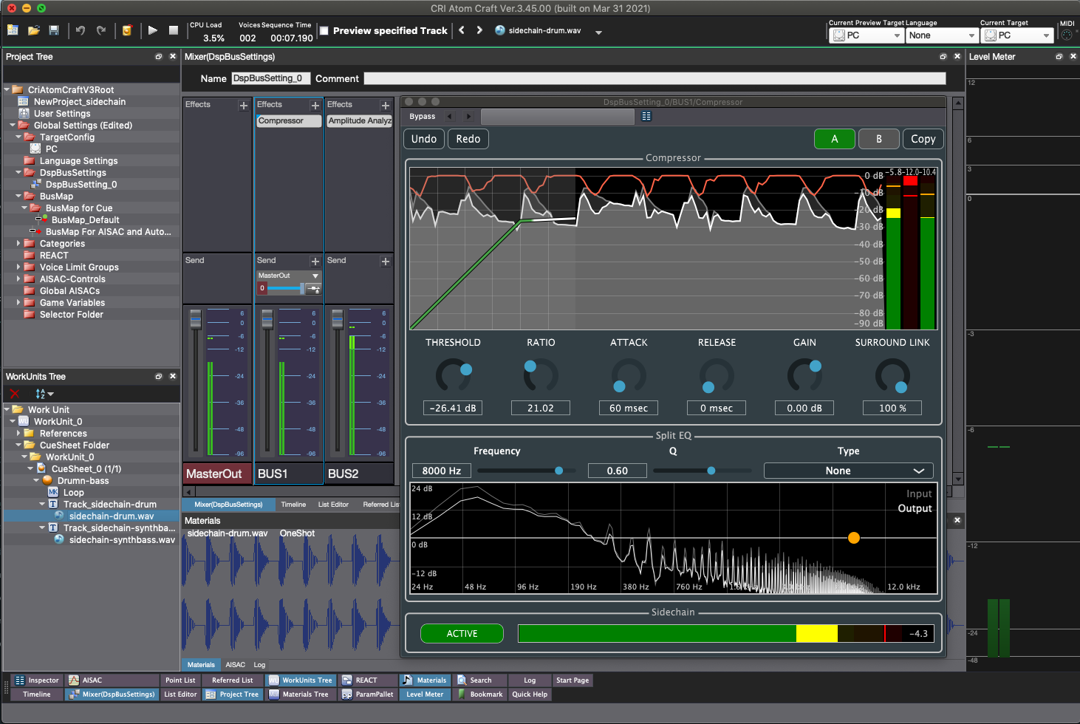Click the Stop playback icon
Image resolution: width=1080 pixels, height=724 pixels.
point(176,30)
